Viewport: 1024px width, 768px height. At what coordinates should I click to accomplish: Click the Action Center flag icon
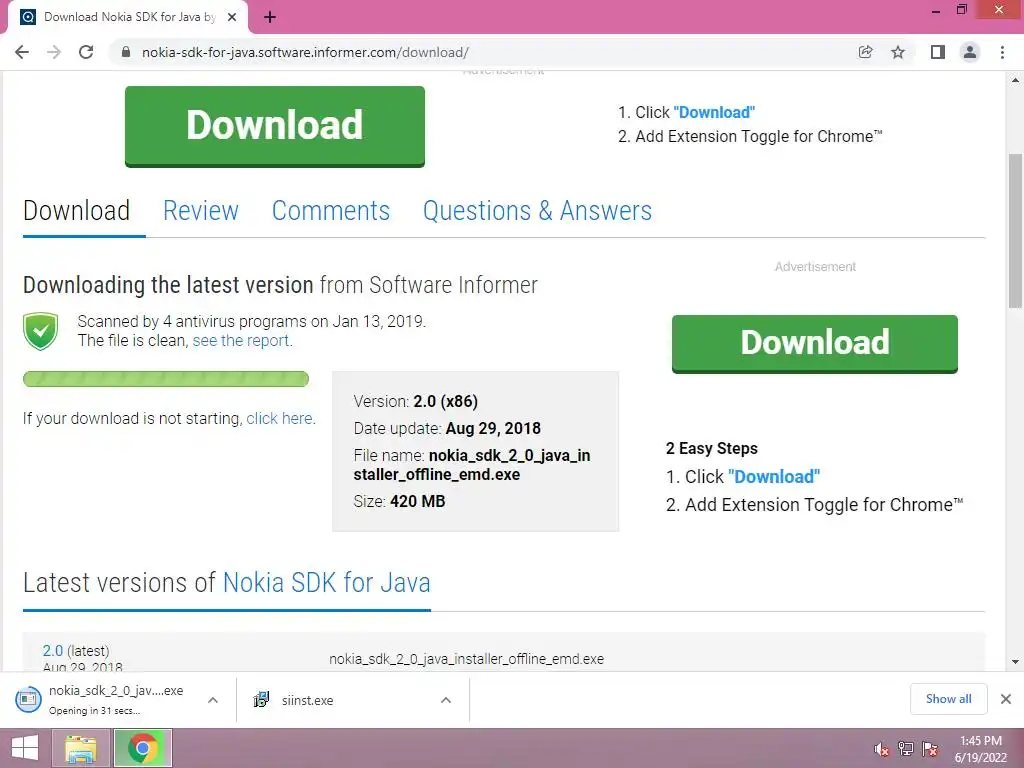click(930, 749)
